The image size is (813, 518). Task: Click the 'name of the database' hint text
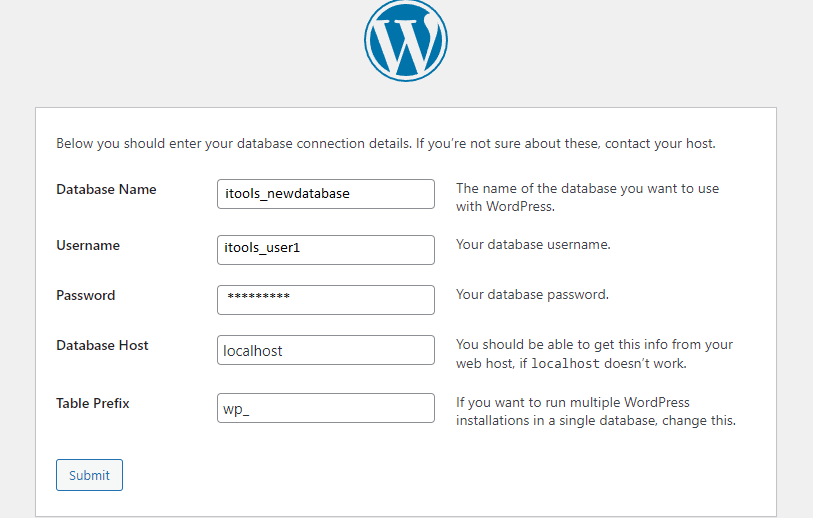587,198
